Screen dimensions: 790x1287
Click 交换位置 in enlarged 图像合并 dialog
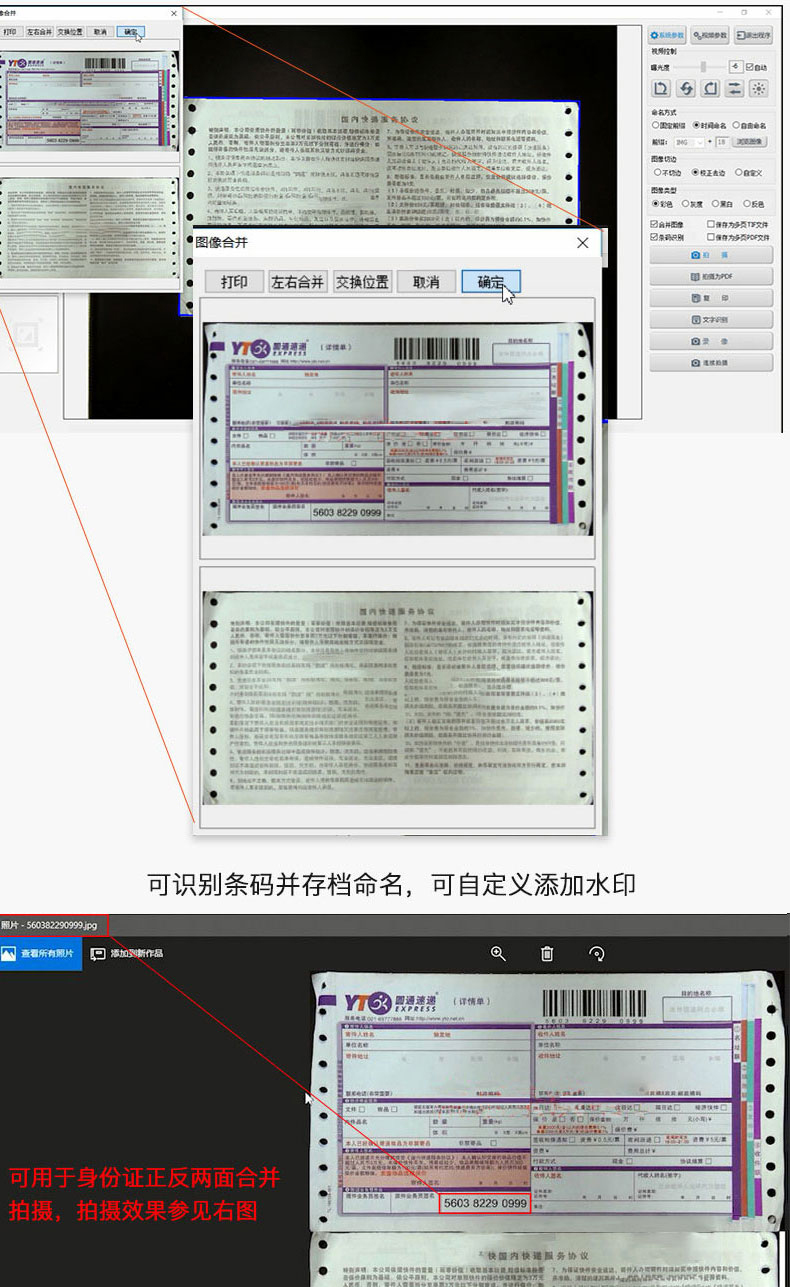point(362,282)
